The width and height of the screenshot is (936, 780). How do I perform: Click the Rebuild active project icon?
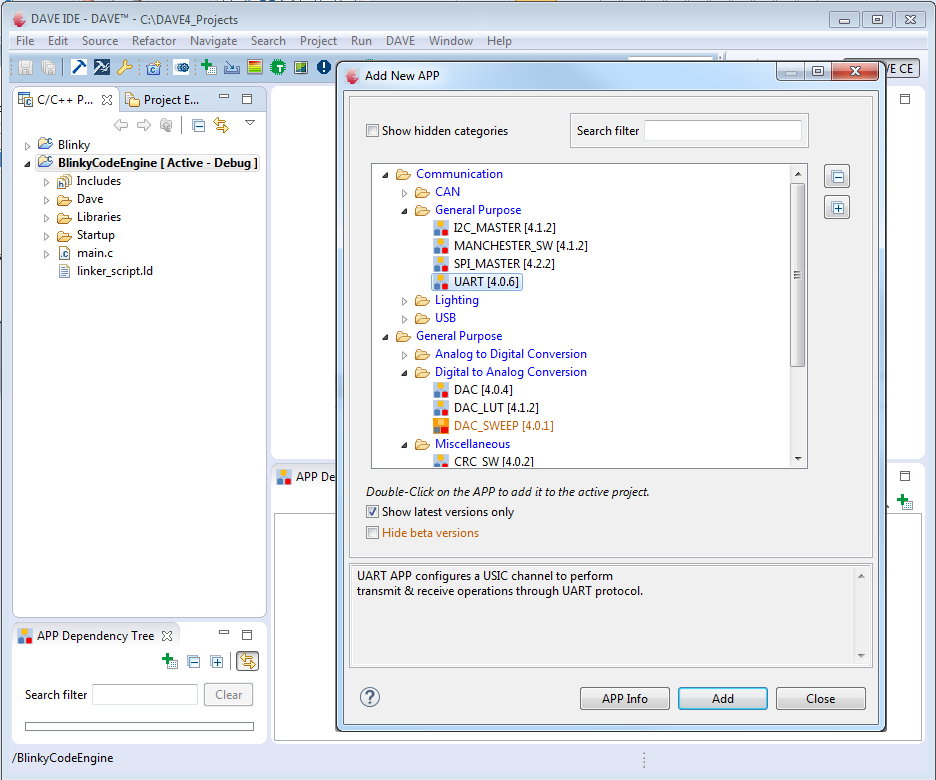coord(101,67)
